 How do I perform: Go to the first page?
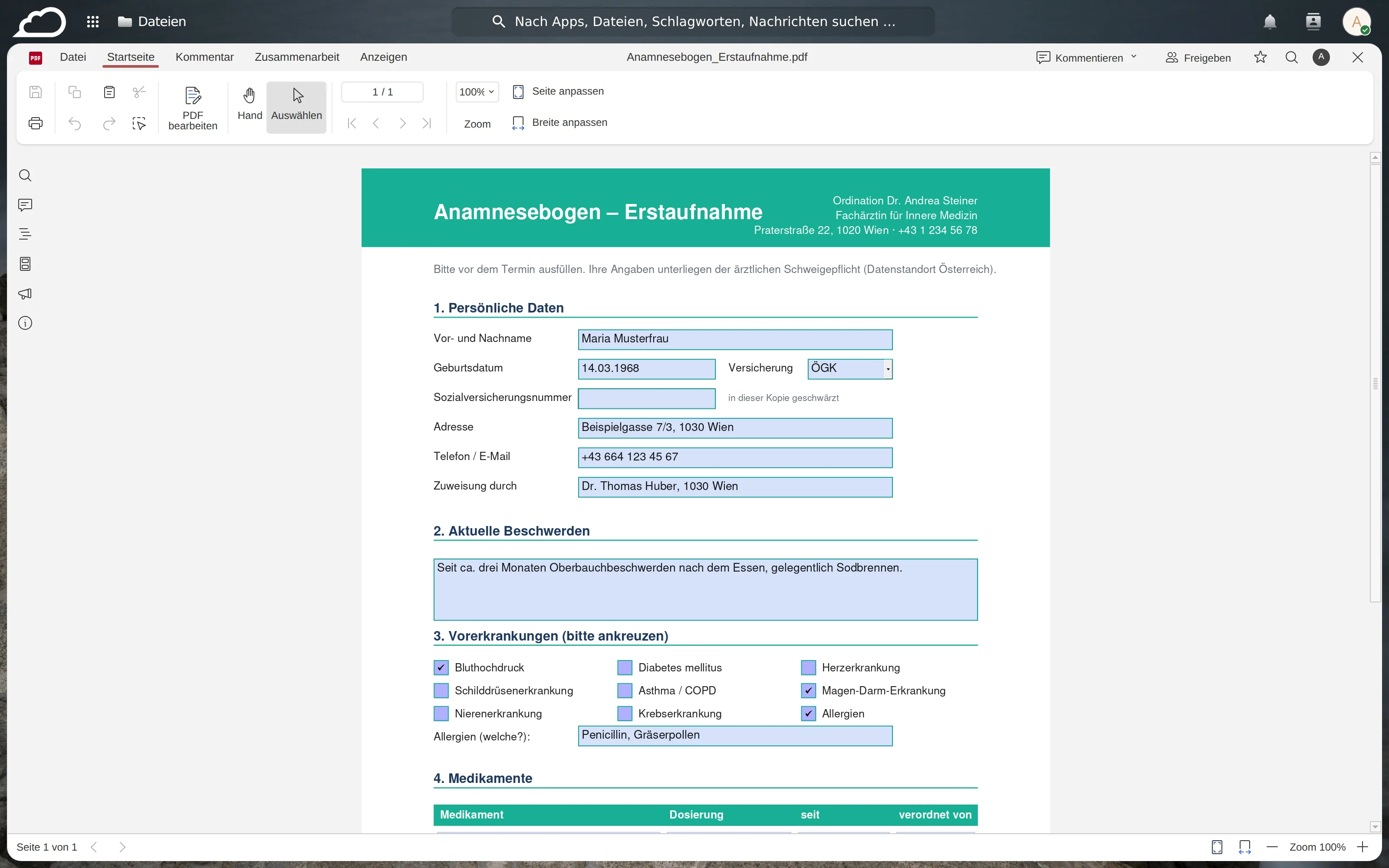[x=352, y=123]
